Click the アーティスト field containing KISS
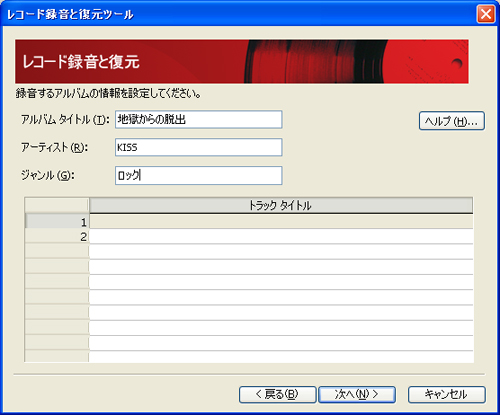The height and width of the screenshot is (415, 500). coord(199,147)
